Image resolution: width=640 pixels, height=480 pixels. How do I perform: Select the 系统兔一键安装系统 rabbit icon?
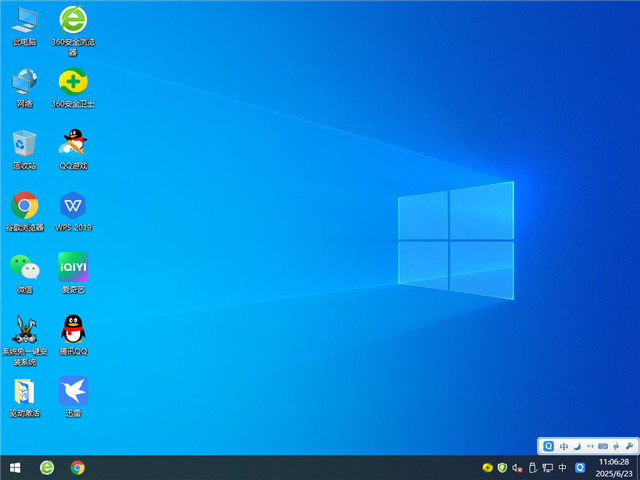pyautogui.click(x=24, y=340)
